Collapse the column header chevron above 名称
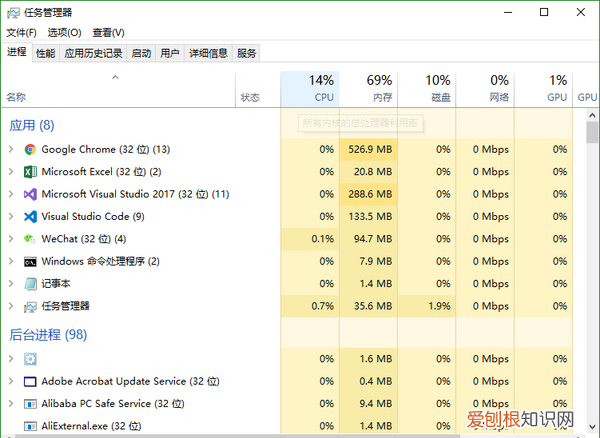This screenshot has height=438, width=600. (x=115, y=77)
